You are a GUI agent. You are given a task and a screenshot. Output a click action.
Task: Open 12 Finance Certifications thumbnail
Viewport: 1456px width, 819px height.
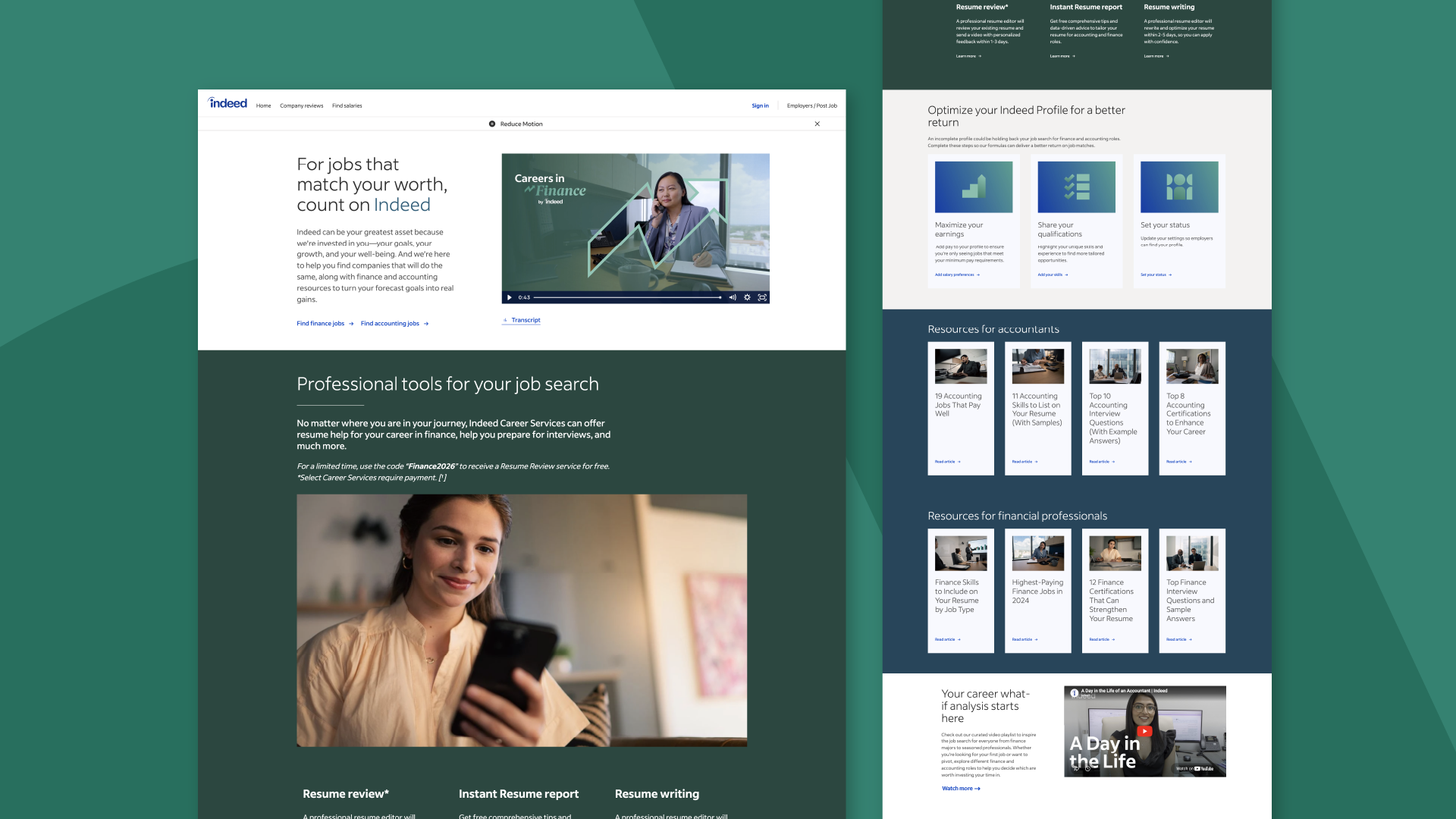click(x=1115, y=554)
